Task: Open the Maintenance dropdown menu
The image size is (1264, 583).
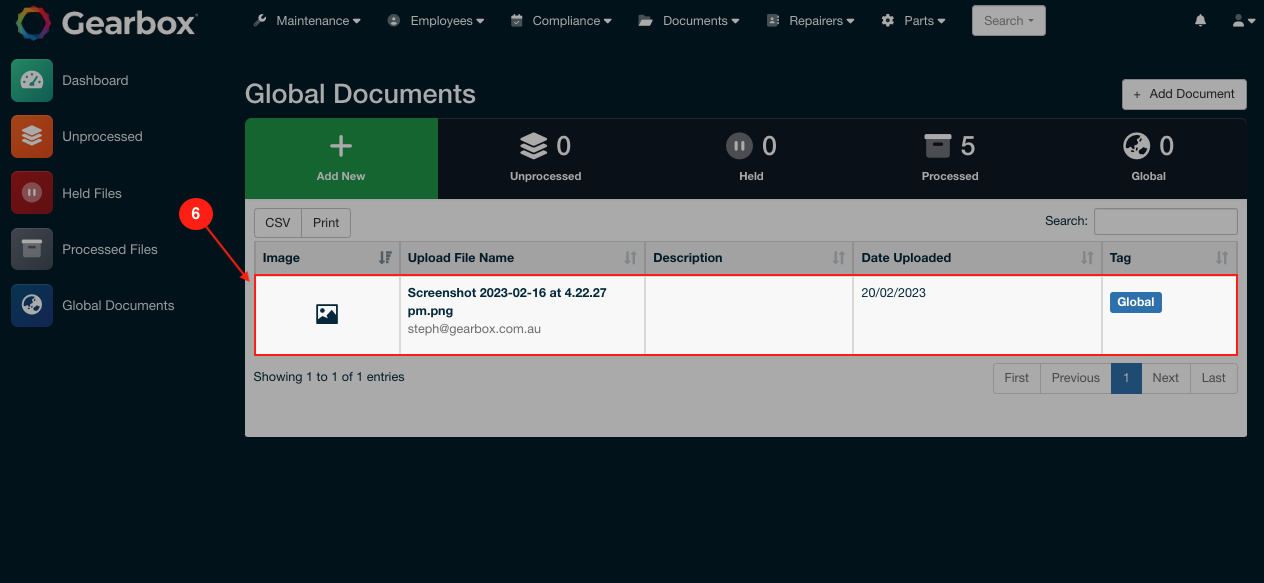Action: (x=306, y=20)
